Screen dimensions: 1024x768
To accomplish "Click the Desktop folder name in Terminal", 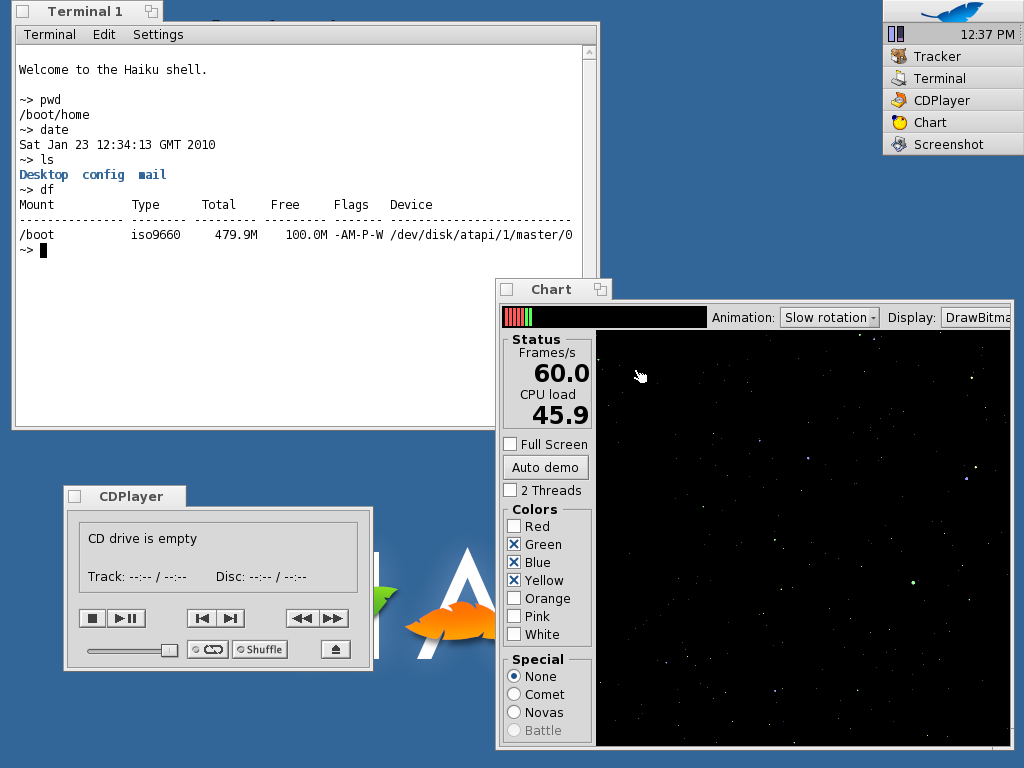I will tap(44, 174).
